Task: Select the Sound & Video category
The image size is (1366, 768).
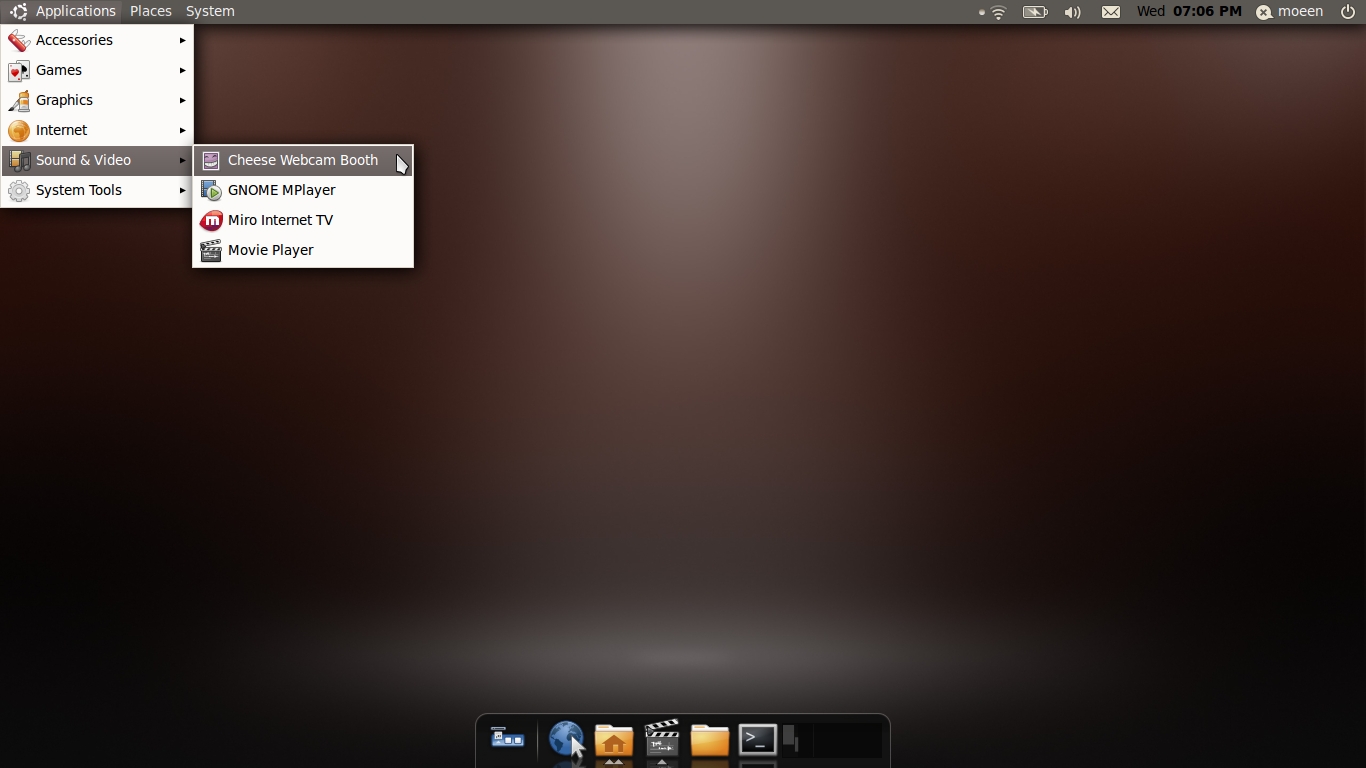Action: (97, 160)
